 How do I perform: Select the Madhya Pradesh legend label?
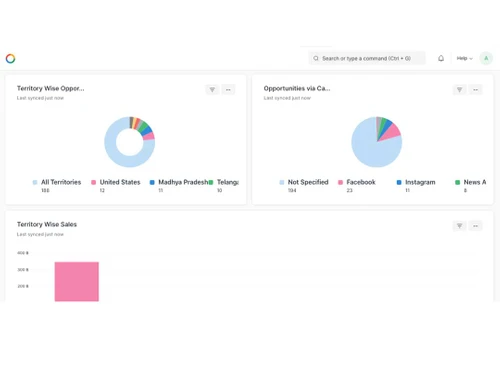click(x=183, y=182)
